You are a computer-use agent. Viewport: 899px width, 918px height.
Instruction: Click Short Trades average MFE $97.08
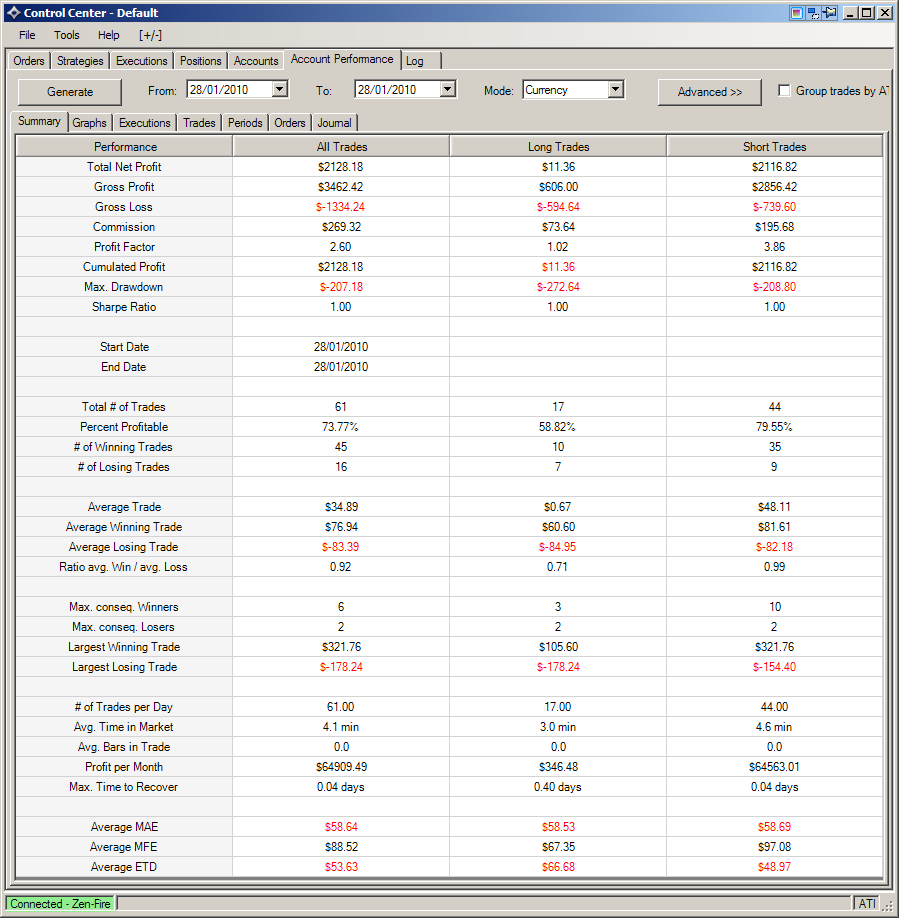tap(774, 847)
